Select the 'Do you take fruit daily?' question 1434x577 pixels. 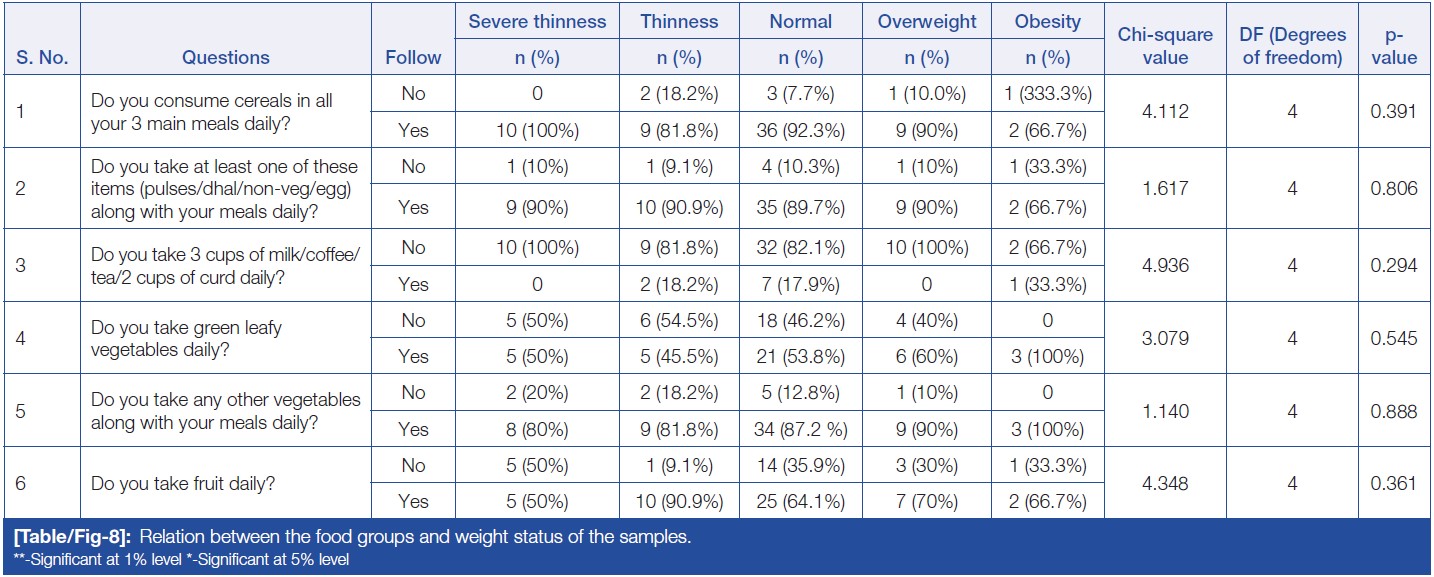(183, 483)
